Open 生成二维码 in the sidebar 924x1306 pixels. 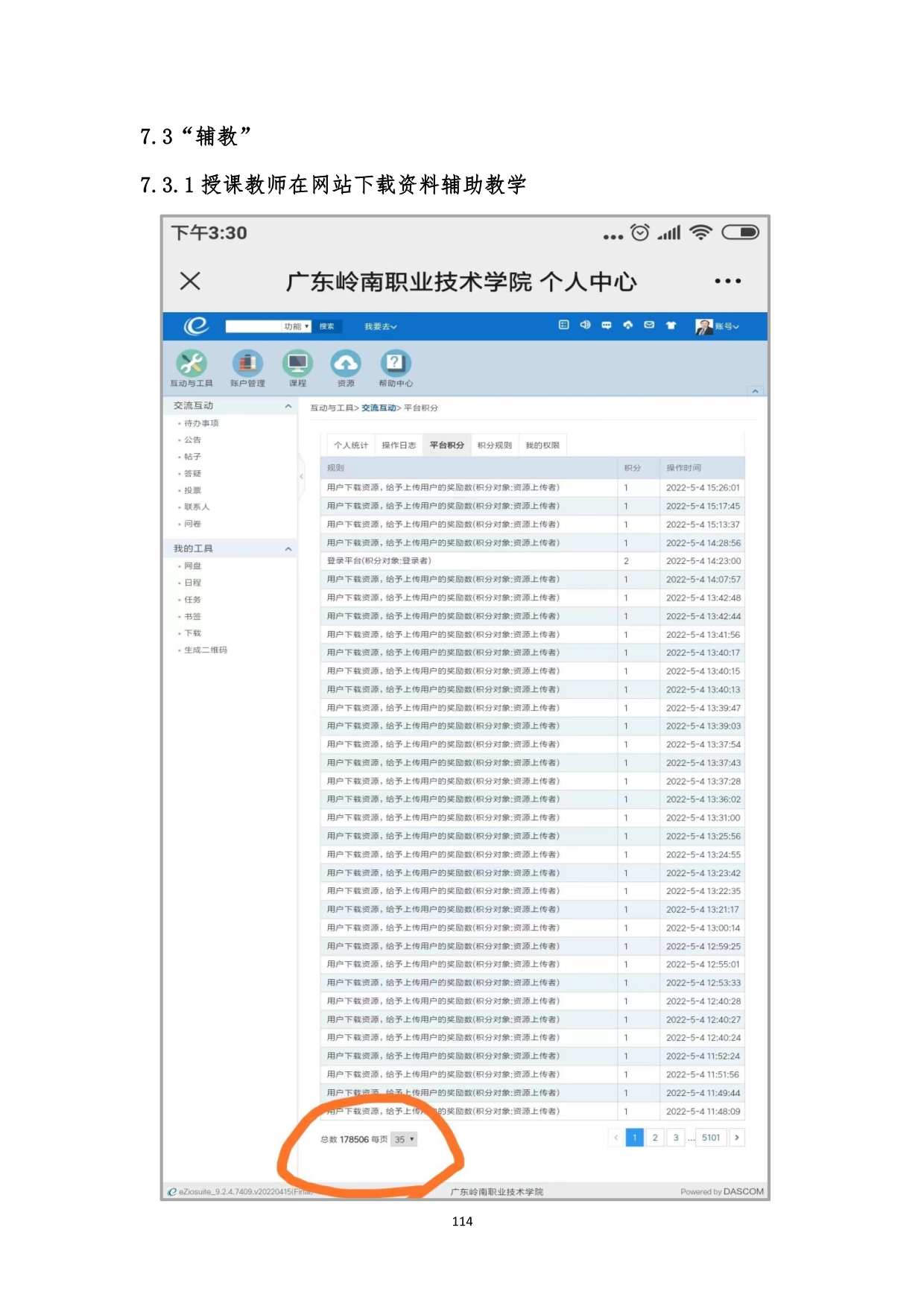coord(205,650)
